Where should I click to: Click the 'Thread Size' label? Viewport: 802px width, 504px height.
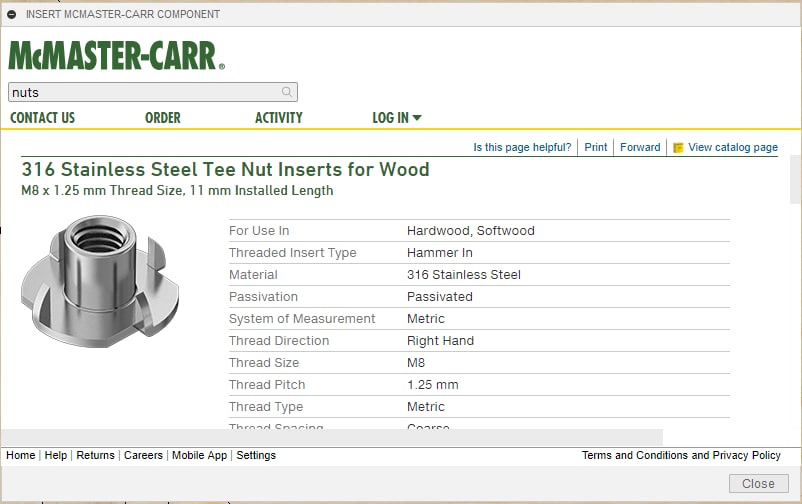[x=264, y=363]
